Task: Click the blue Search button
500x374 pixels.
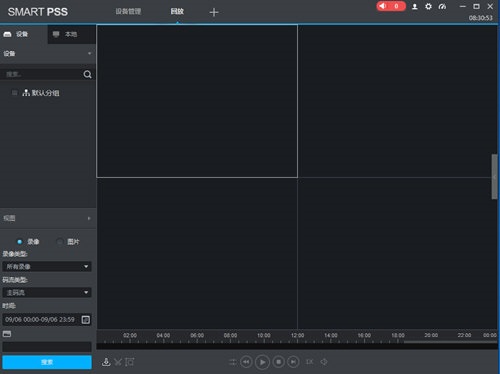Action: pyautogui.click(x=47, y=362)
